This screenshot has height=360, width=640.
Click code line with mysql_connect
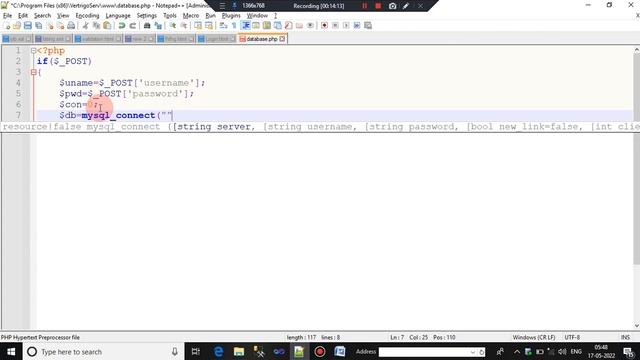click(x=116, y=116)
